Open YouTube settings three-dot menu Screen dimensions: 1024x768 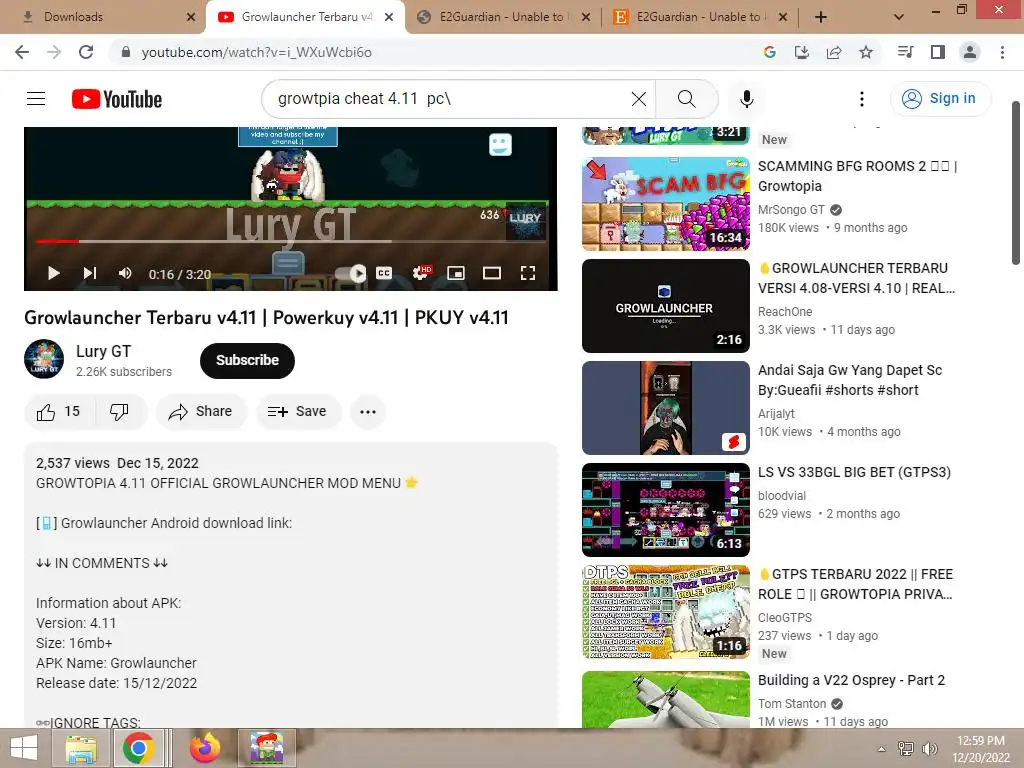[x=861, y=99]
